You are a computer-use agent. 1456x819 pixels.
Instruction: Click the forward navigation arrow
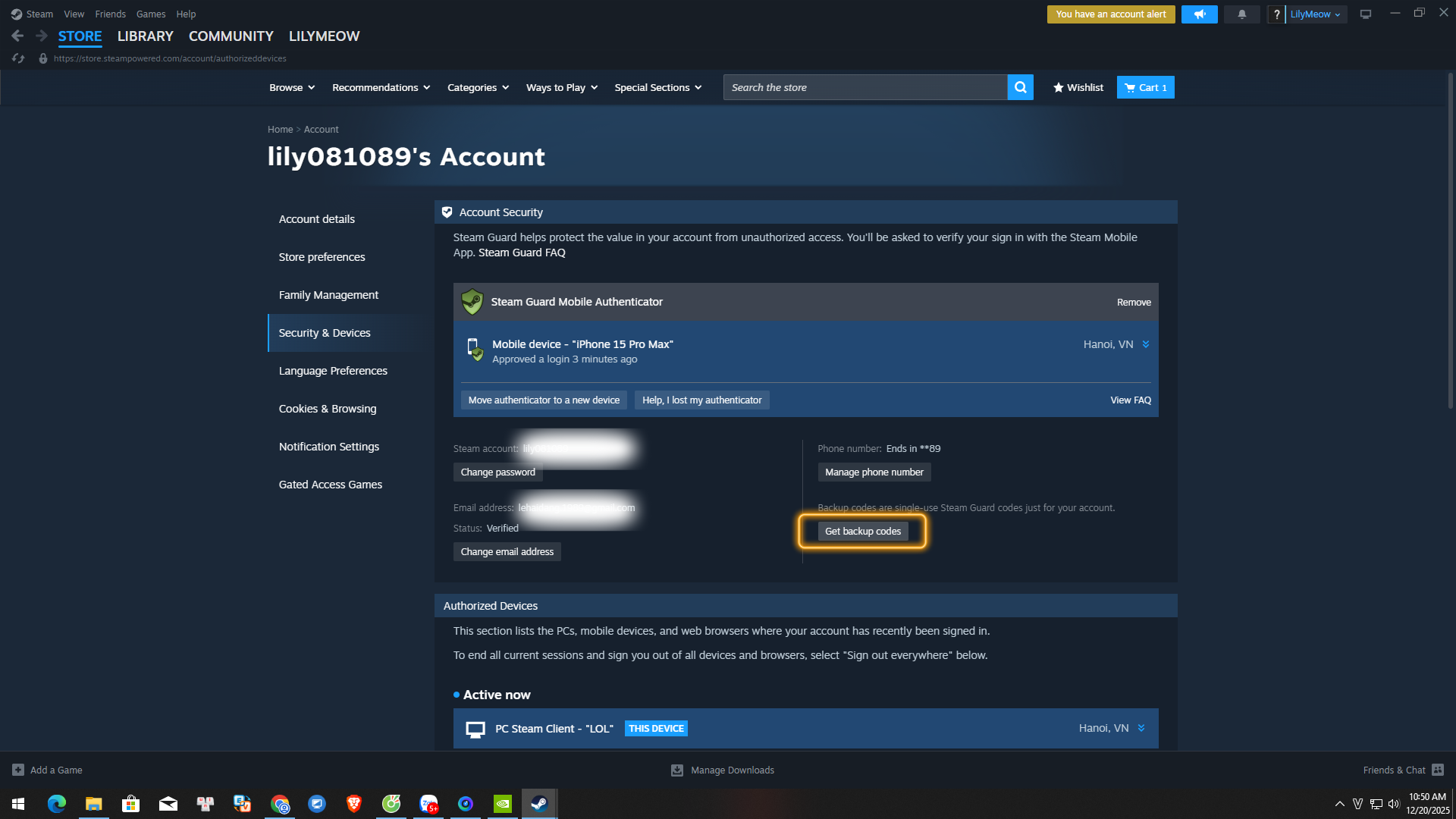[41, 36]
